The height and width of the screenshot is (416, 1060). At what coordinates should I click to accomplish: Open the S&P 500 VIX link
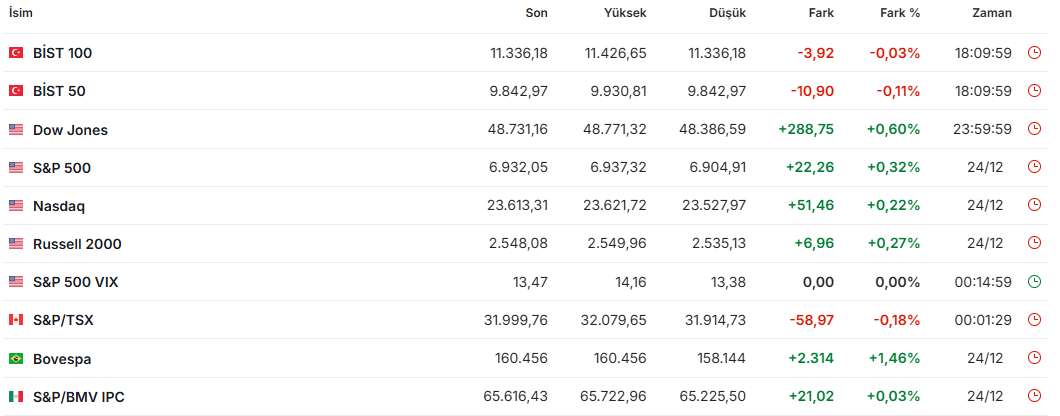[75, 282]
